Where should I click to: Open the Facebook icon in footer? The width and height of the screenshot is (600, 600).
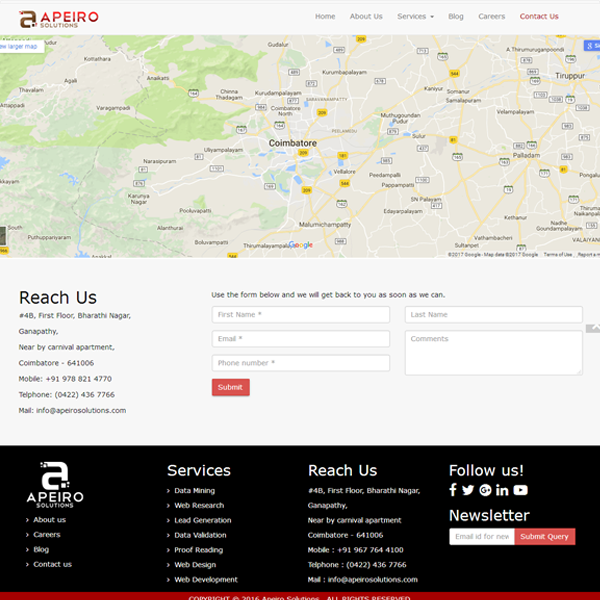pos(453,490)
